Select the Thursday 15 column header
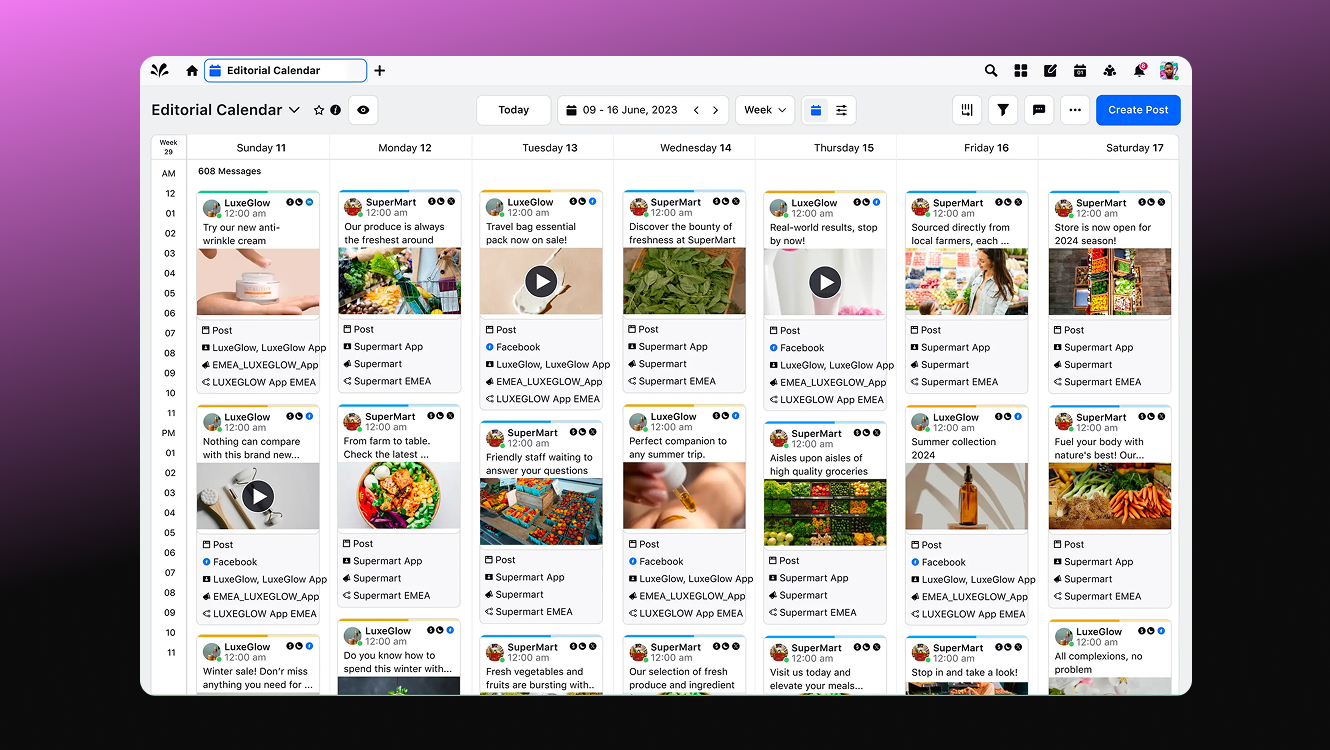The image size is (1330, 750). point(844,148)
